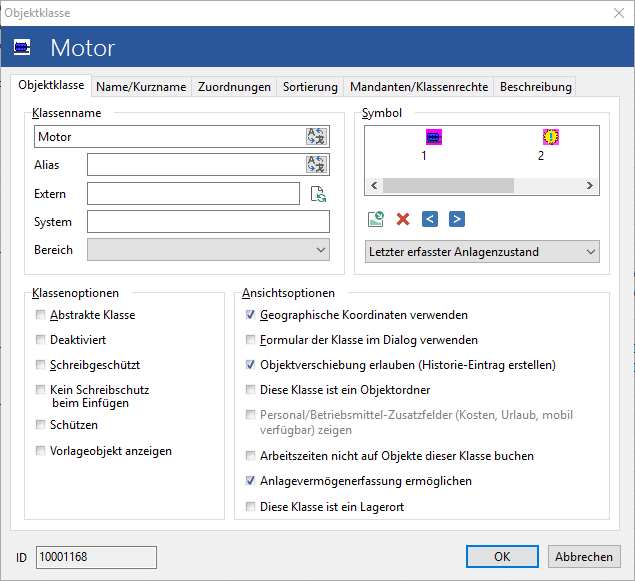
Task: Select symbol 1 motor icon
Action: coord(434,137)
